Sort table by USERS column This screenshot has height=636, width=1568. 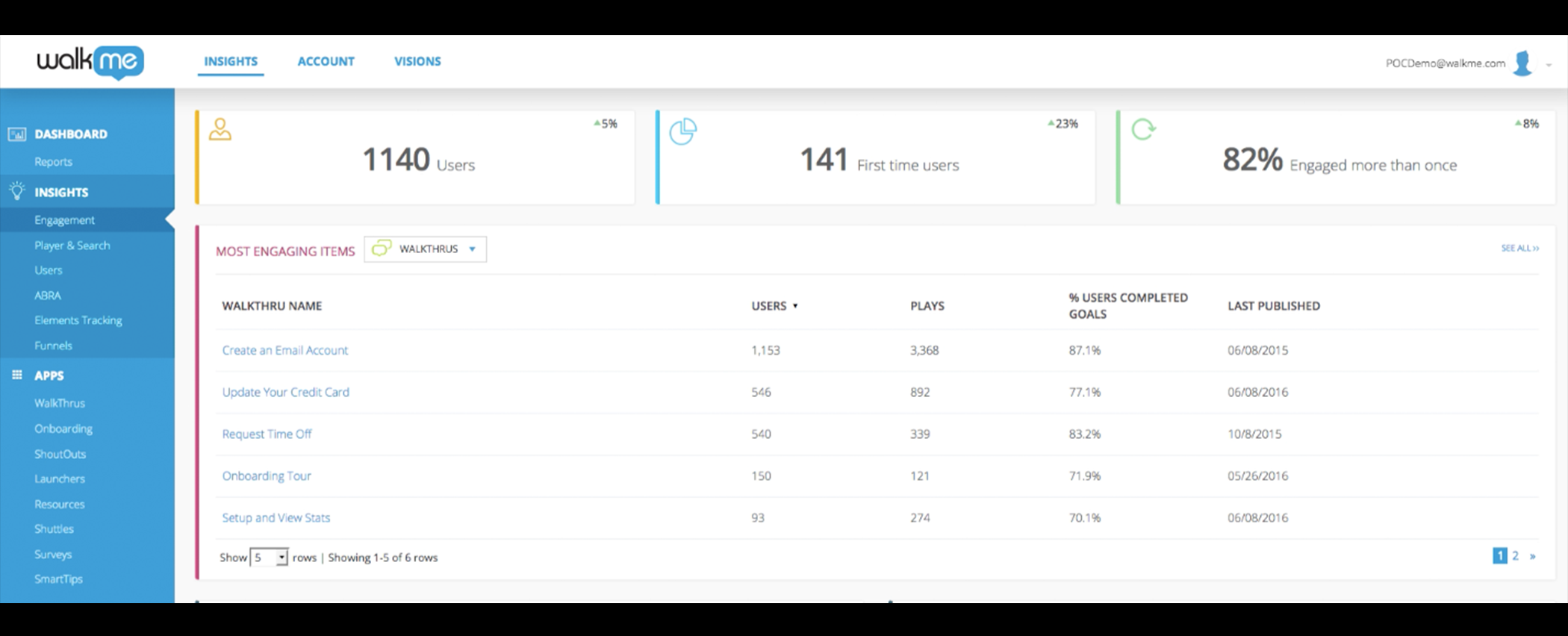pyautogui.click(x=774, y=305)
